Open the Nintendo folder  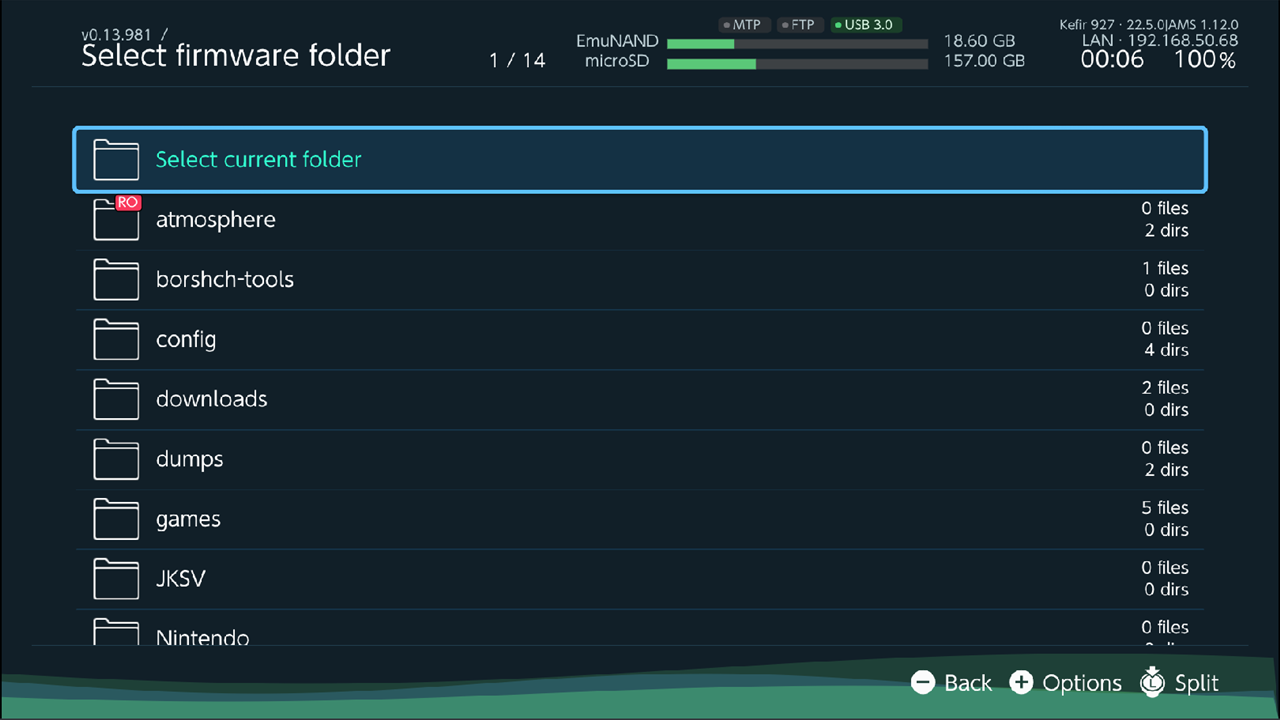pos(640,629)
